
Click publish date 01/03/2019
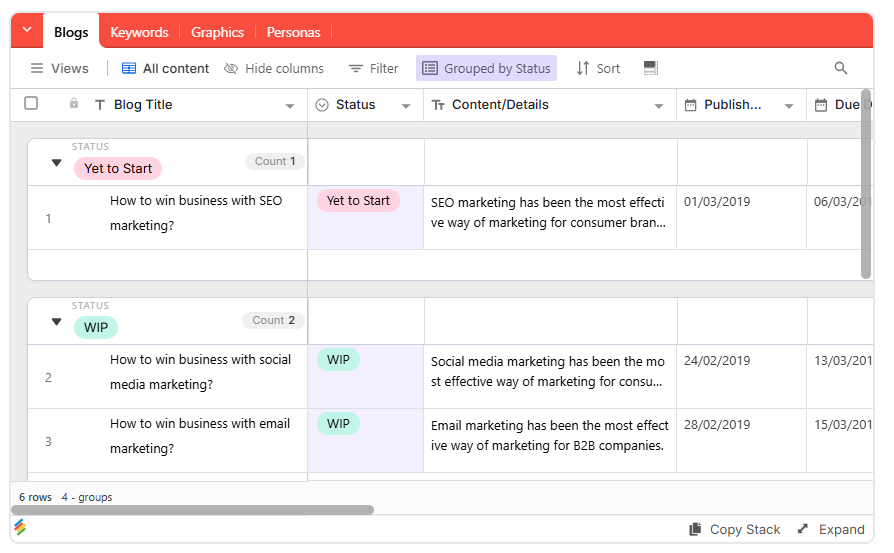coord(717,202)
